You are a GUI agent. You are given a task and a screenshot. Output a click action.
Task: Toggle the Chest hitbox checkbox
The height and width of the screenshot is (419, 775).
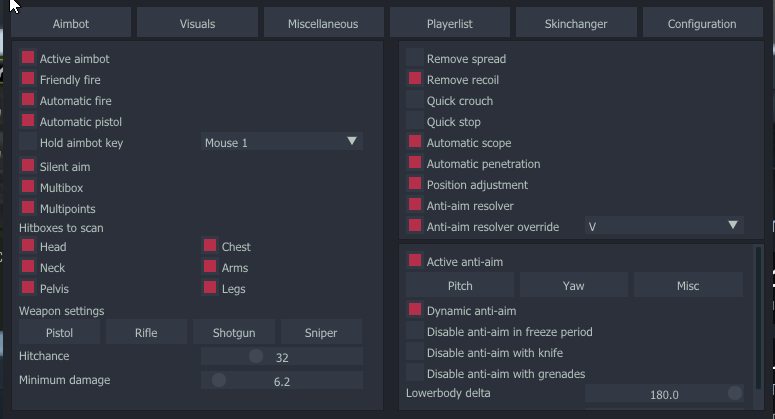click(210, 246)
